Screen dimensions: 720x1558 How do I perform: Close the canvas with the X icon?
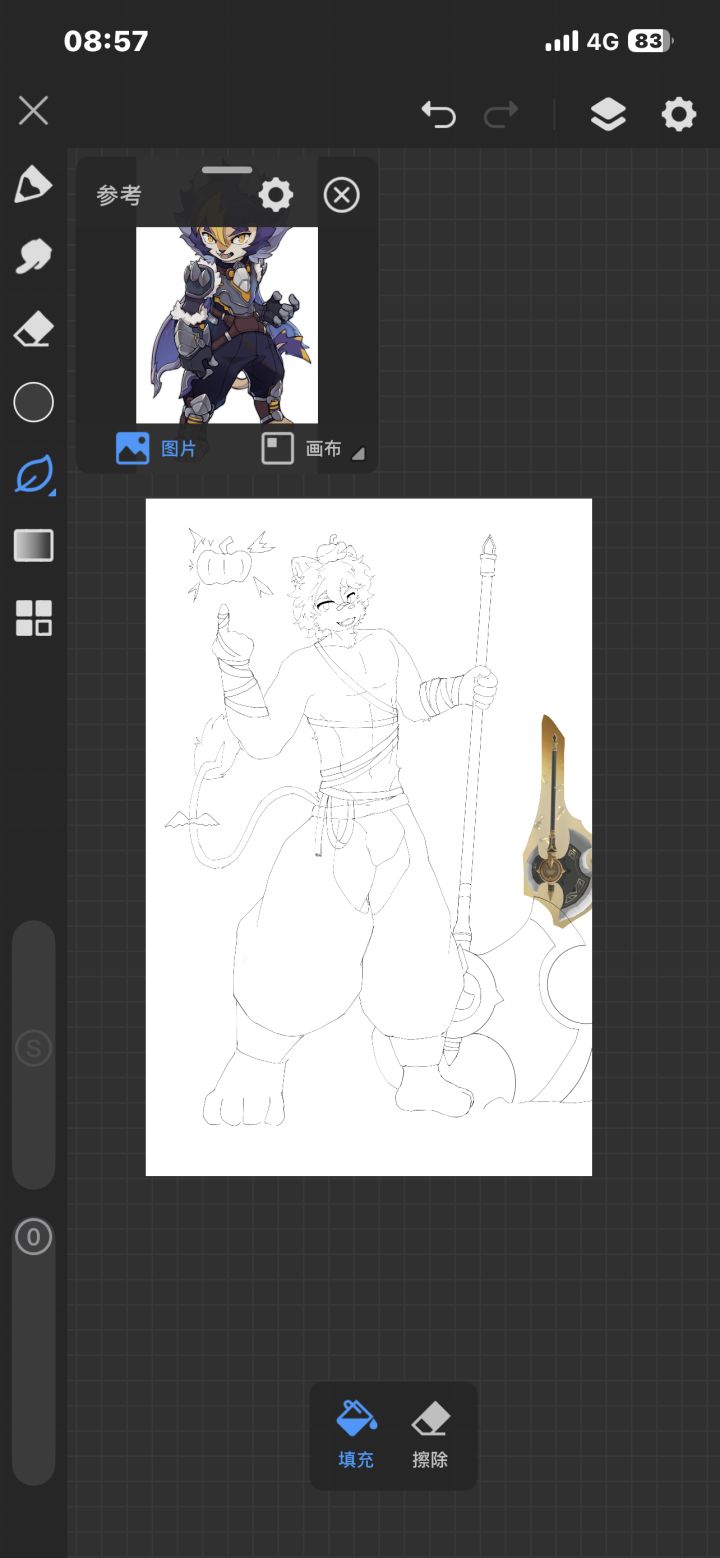click(x=33, y=111)
